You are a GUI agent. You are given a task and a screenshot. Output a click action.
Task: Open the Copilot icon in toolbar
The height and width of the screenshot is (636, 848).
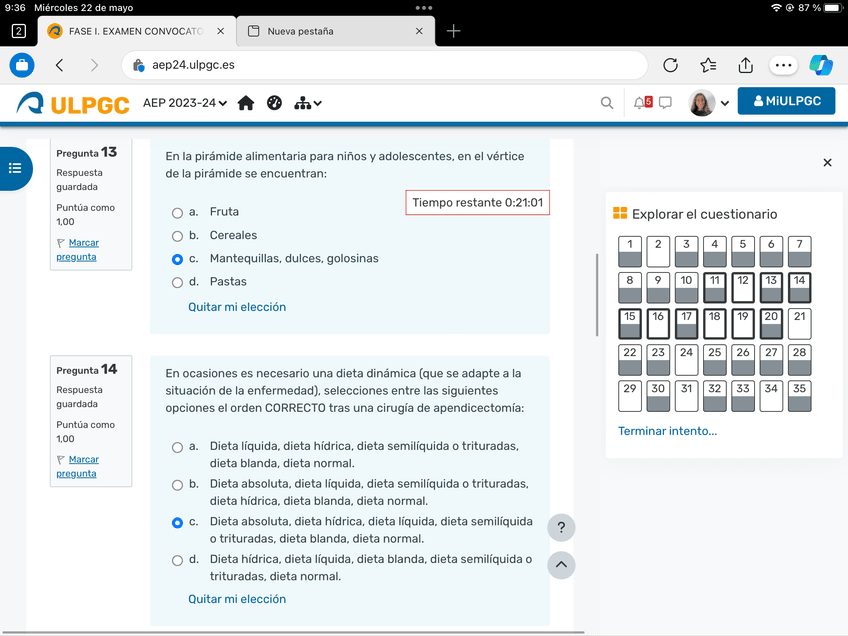click(x=821, y=65)
